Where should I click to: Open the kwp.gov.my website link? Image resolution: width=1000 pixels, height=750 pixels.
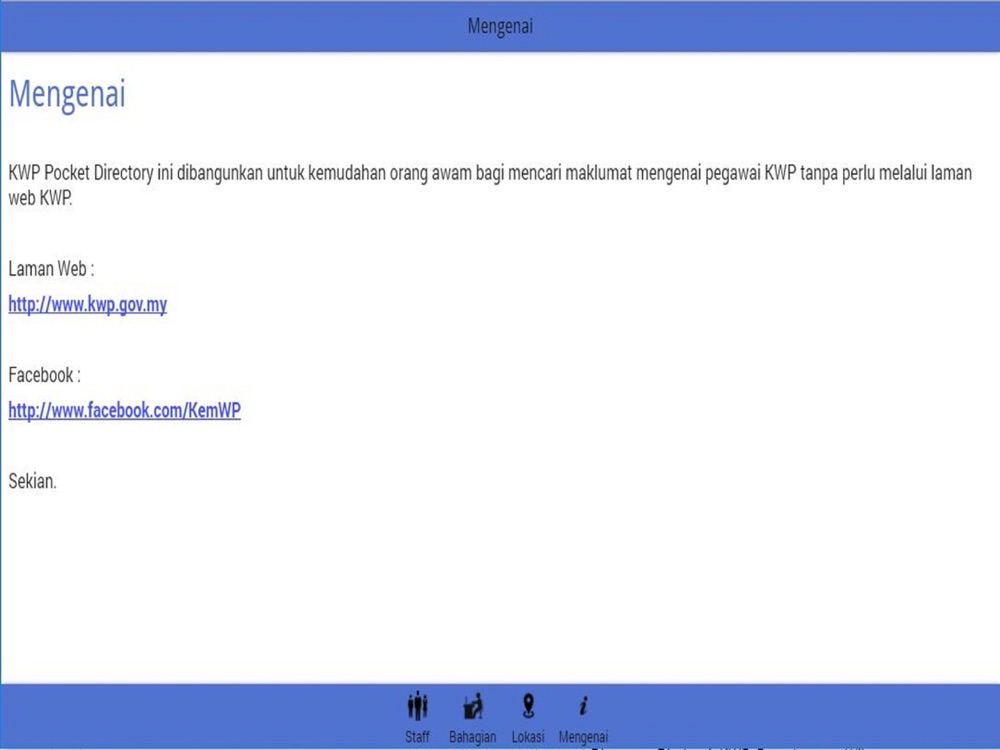pyautogui.click(x=87, y=304)
